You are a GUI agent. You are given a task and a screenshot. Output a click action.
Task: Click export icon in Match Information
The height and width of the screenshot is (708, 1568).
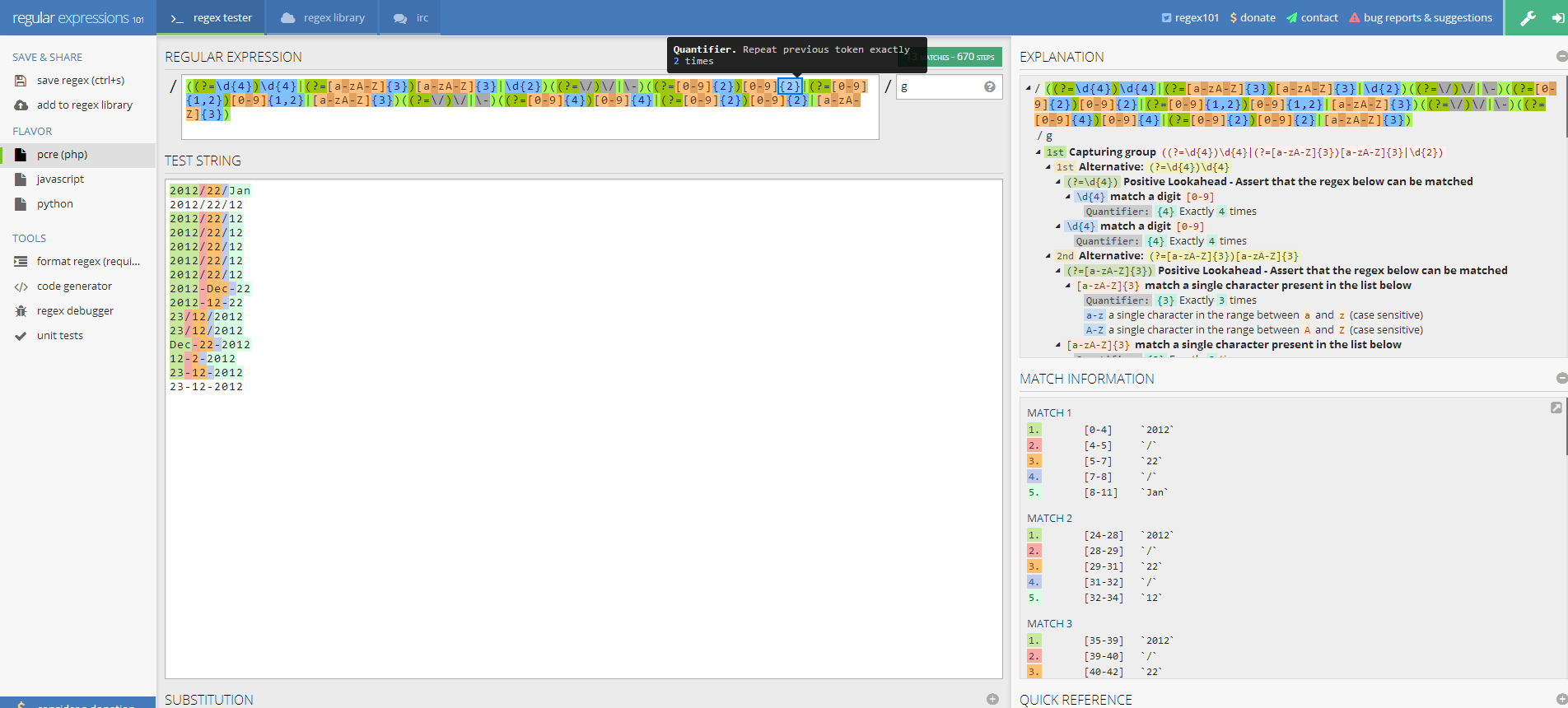pyautogui.click(x=1556, y=408)
